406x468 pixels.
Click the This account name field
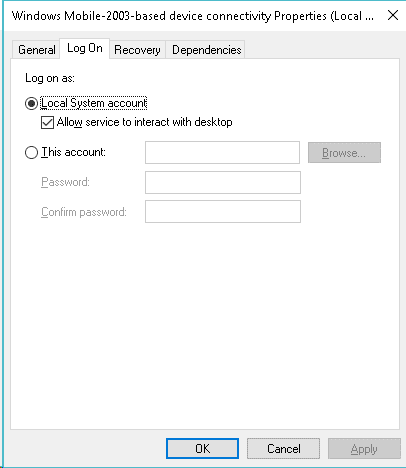[222, 153]
